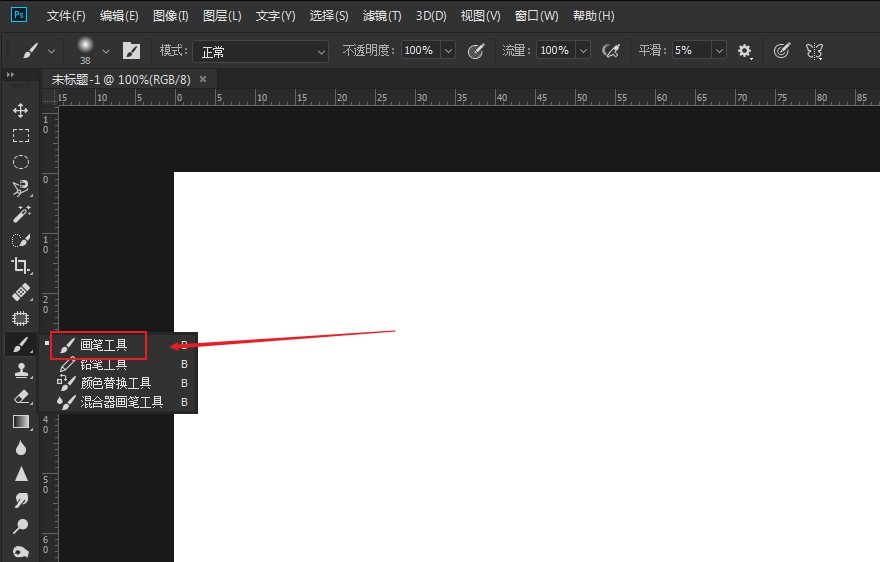Select the Patch tool icon
The width and height of the screenshot is (880, 562).
(x=21, y=318)
